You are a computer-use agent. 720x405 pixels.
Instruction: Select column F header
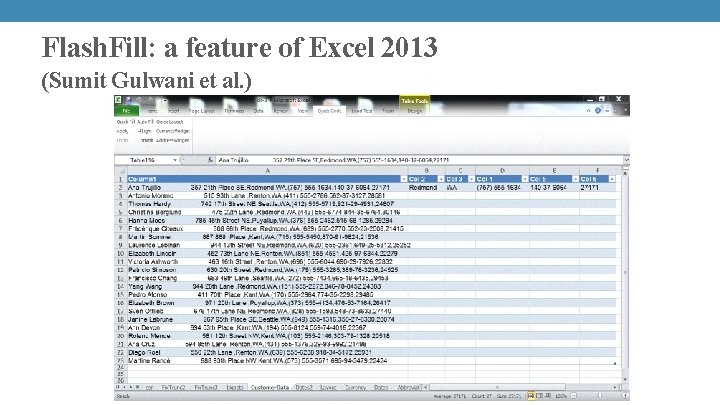pyautogui.click(x=597, y=171)
